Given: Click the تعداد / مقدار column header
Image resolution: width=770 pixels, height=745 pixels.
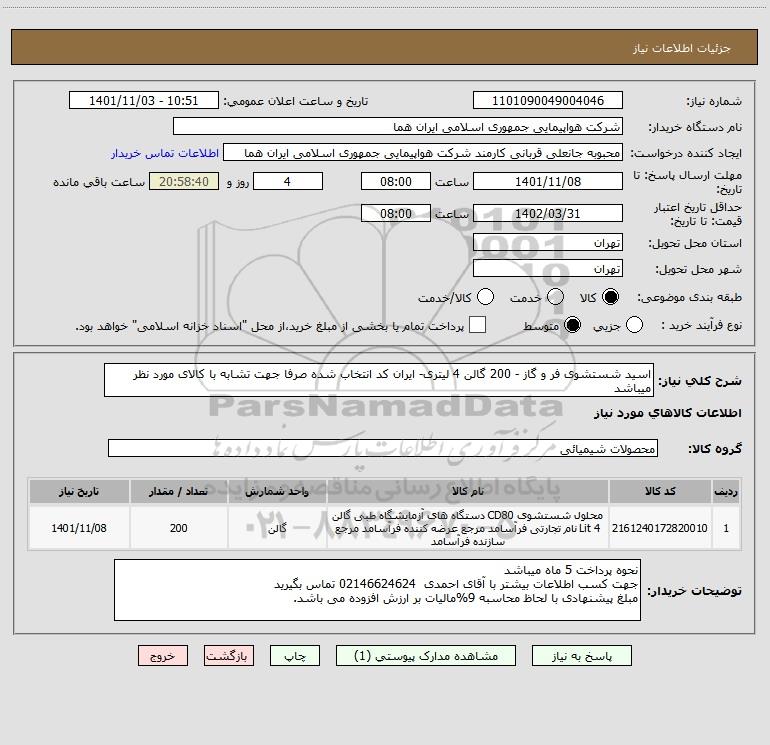Looking at the screenshot, I should (x=178, y=491).
